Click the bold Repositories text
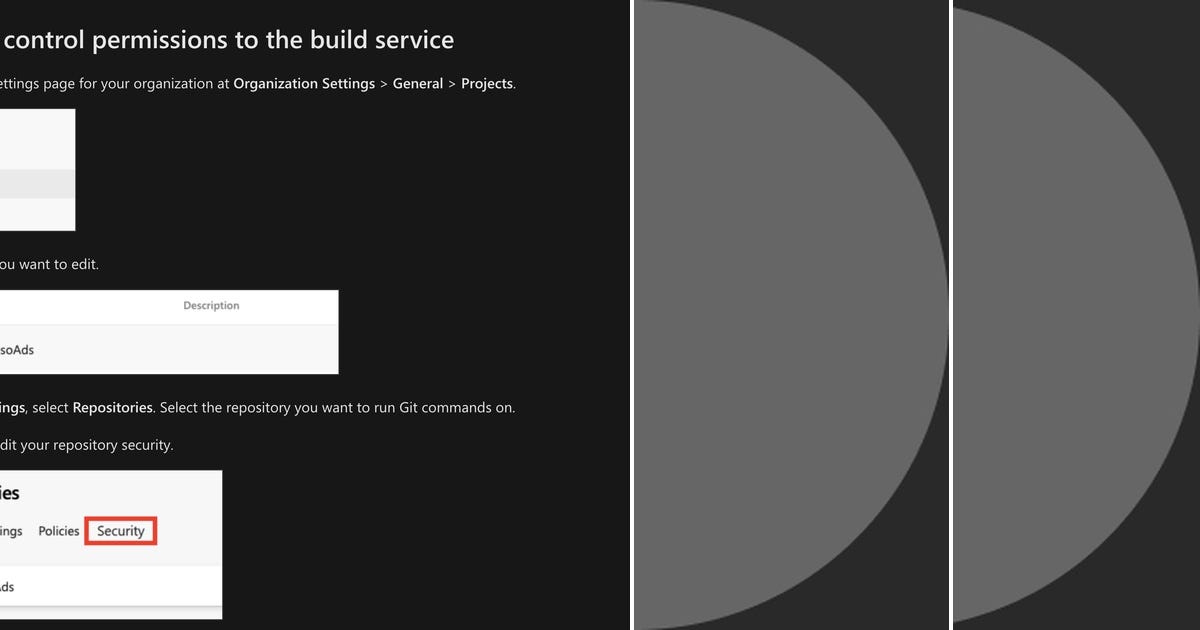The image size is (1200, 630). coord(110,407)
